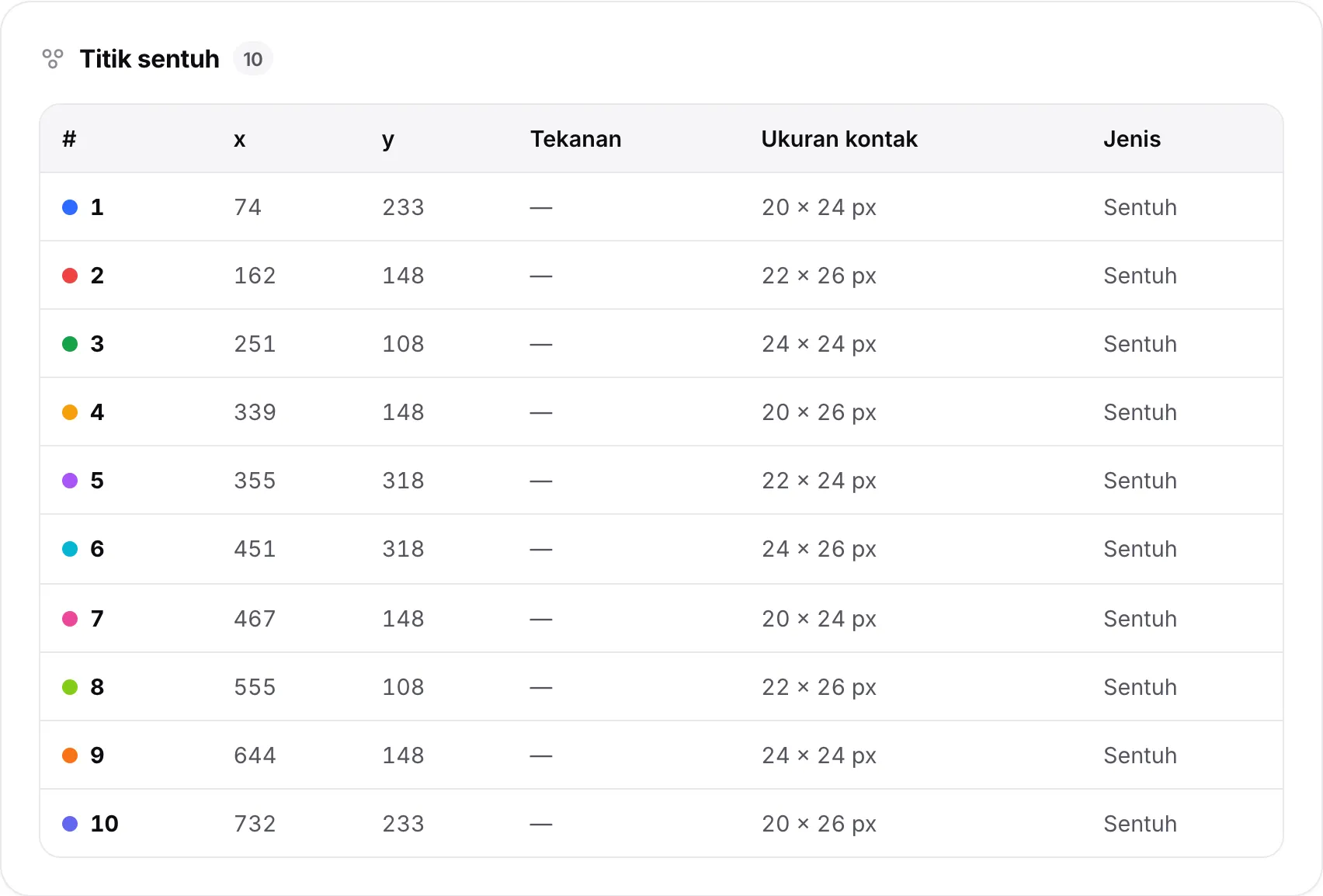Click the green dot for touch point 3
Viewport: 1323px width, 896px height.
pos(70,344)
